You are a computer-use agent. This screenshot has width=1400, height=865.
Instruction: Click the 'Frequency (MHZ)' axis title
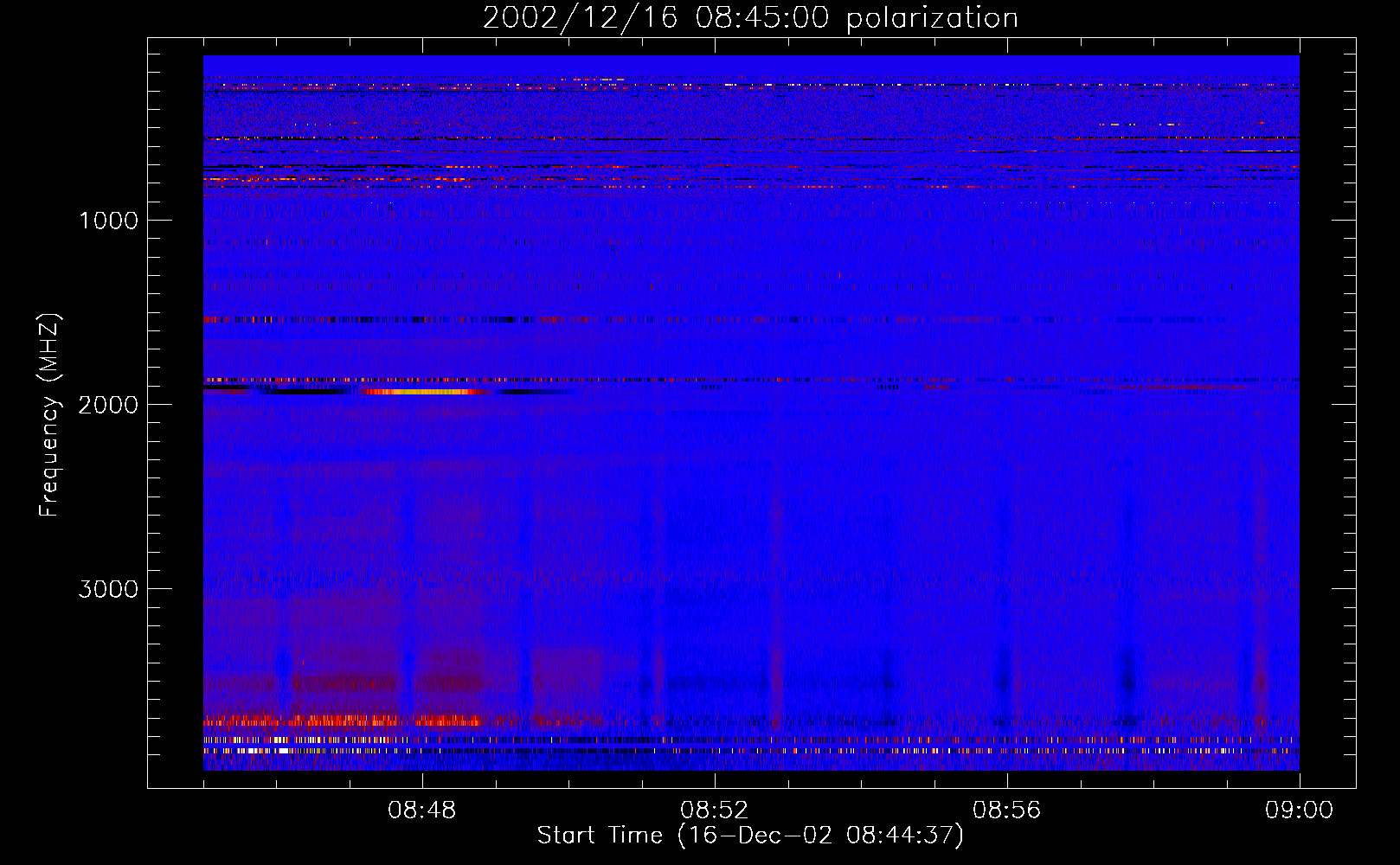(49, 414)
